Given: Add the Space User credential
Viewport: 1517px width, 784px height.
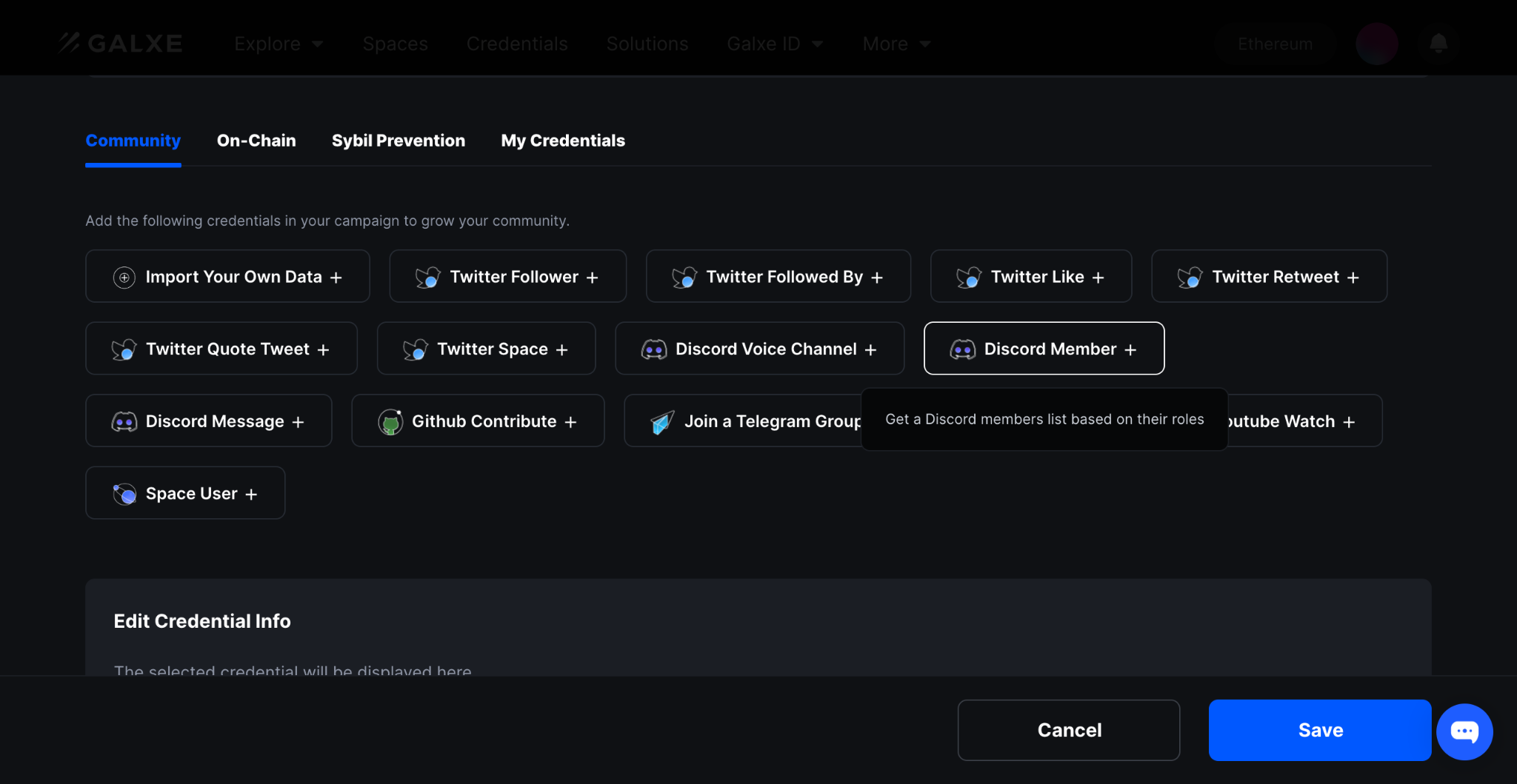Looking at the screenshot, I should (185, 492).
